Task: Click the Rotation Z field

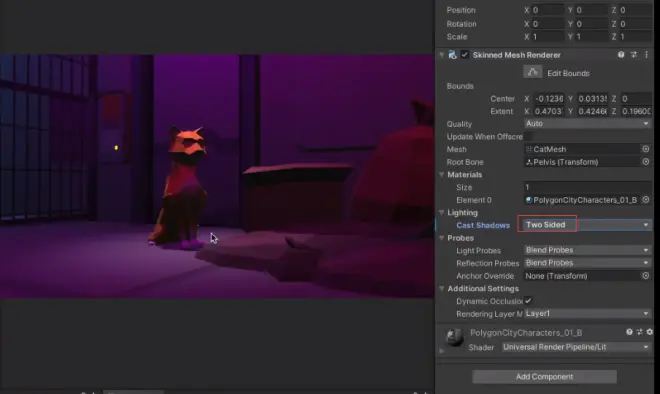Action: pyautogui.click(x=636, y=24)
